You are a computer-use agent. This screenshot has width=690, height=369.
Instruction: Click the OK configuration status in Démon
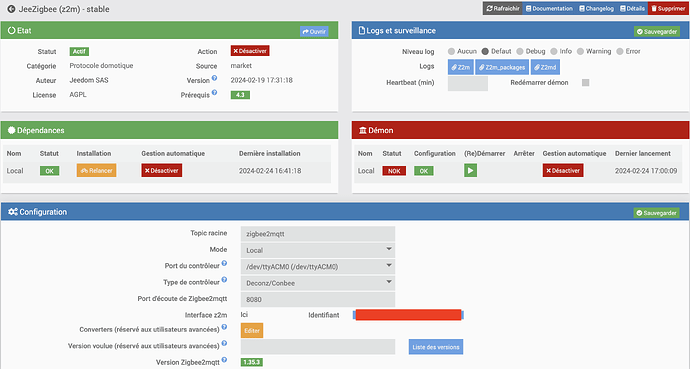coord(424,171)
